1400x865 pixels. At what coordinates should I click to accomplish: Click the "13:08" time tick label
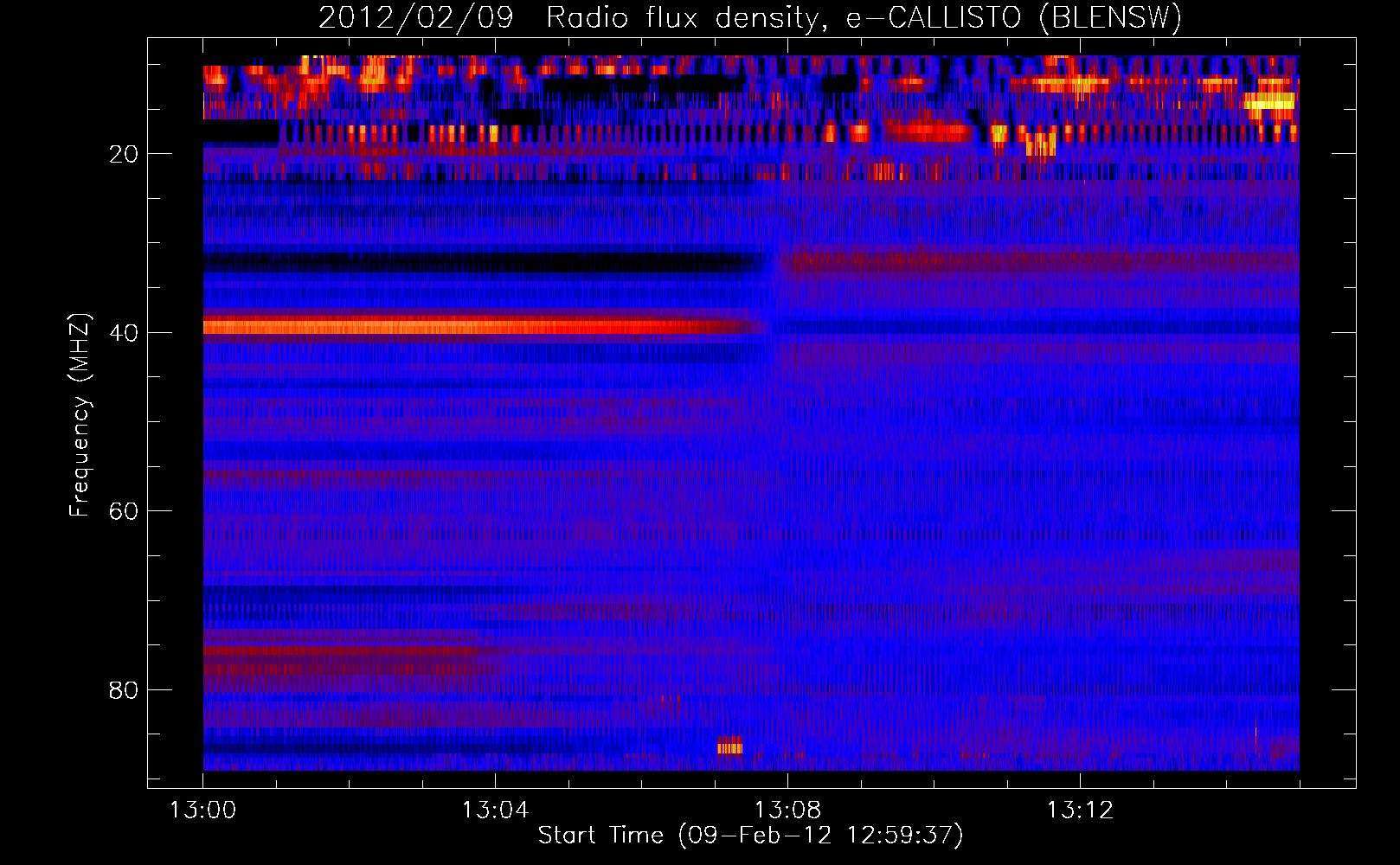787,811
